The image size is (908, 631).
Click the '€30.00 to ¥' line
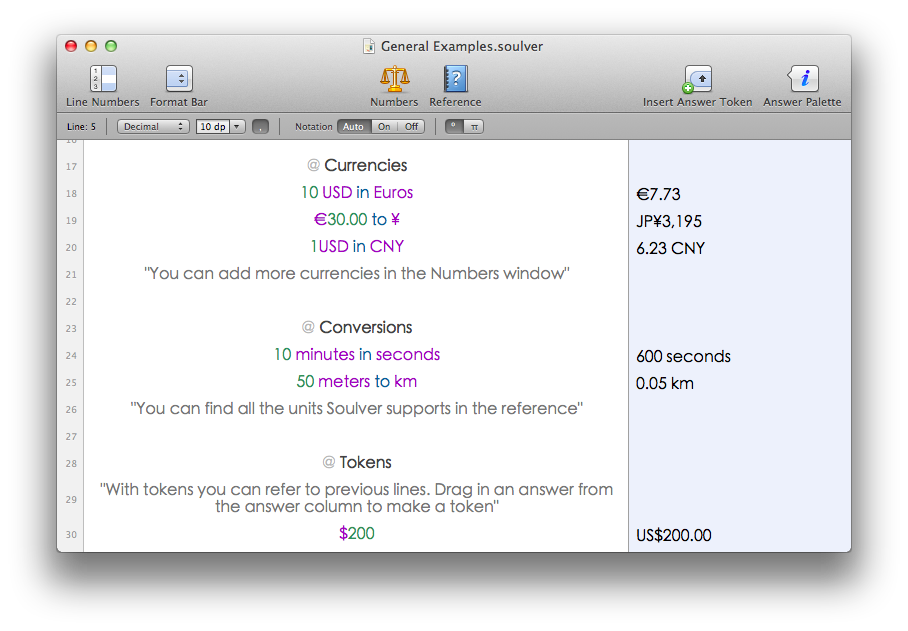(357, 219)
